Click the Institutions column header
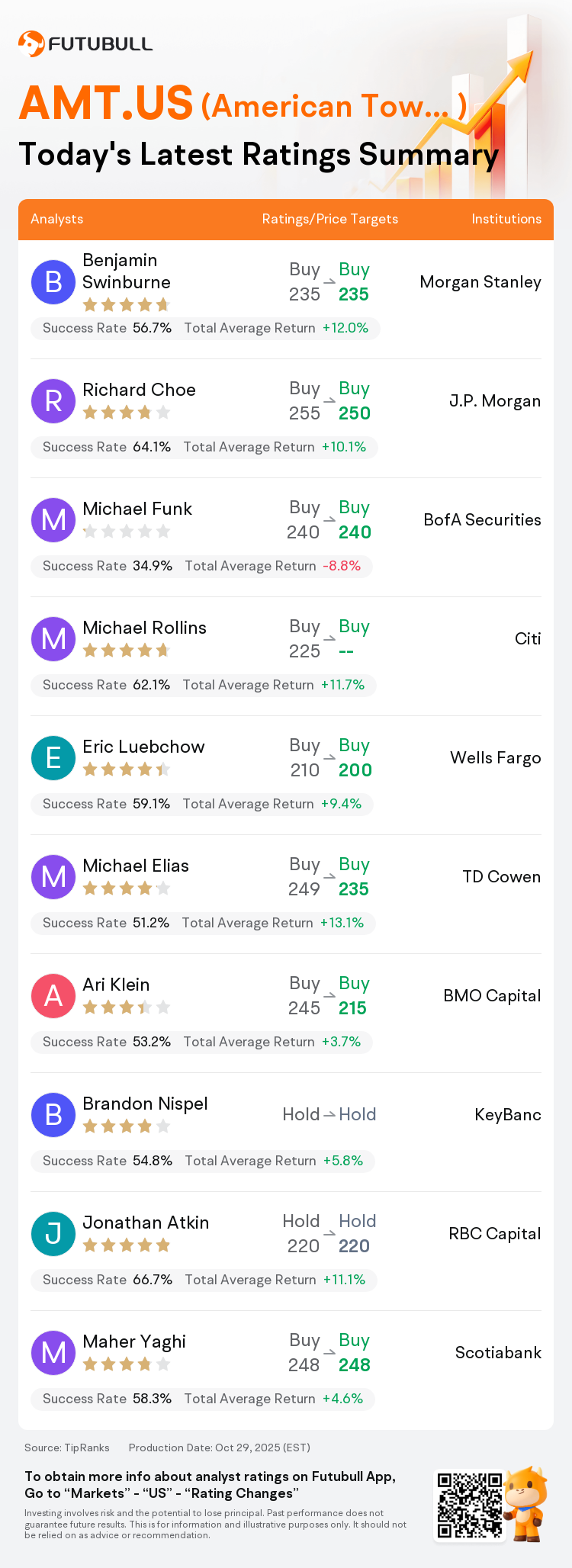 click(x=506, y=219)
